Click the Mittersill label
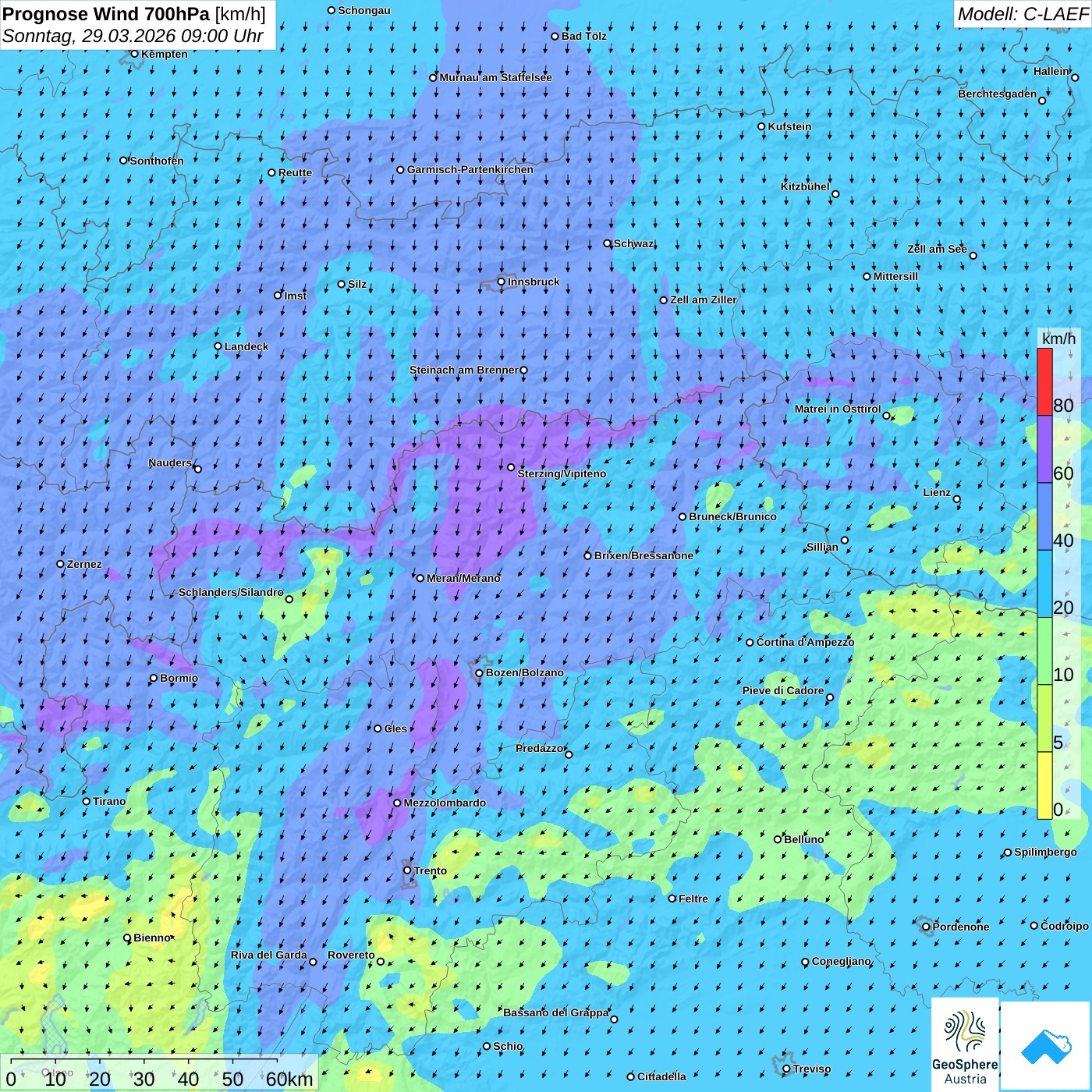The image size is (1092, 1092). pos(895,276)
